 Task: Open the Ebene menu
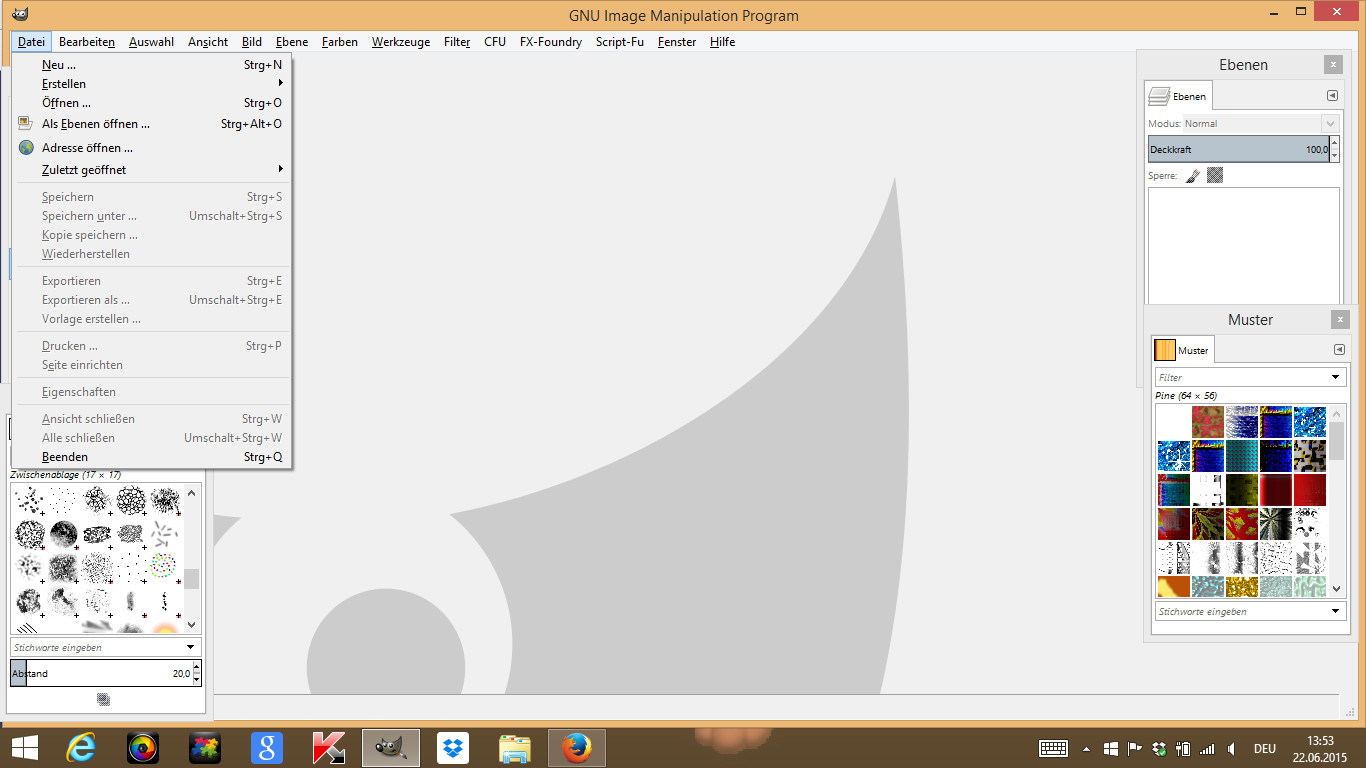tap(292, 42)
